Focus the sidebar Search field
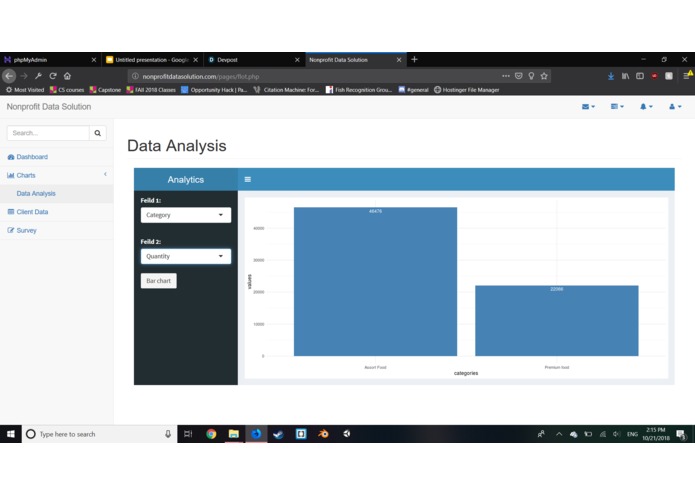The width and height of the screenshot is (695, 494). [x=48, y=133]
